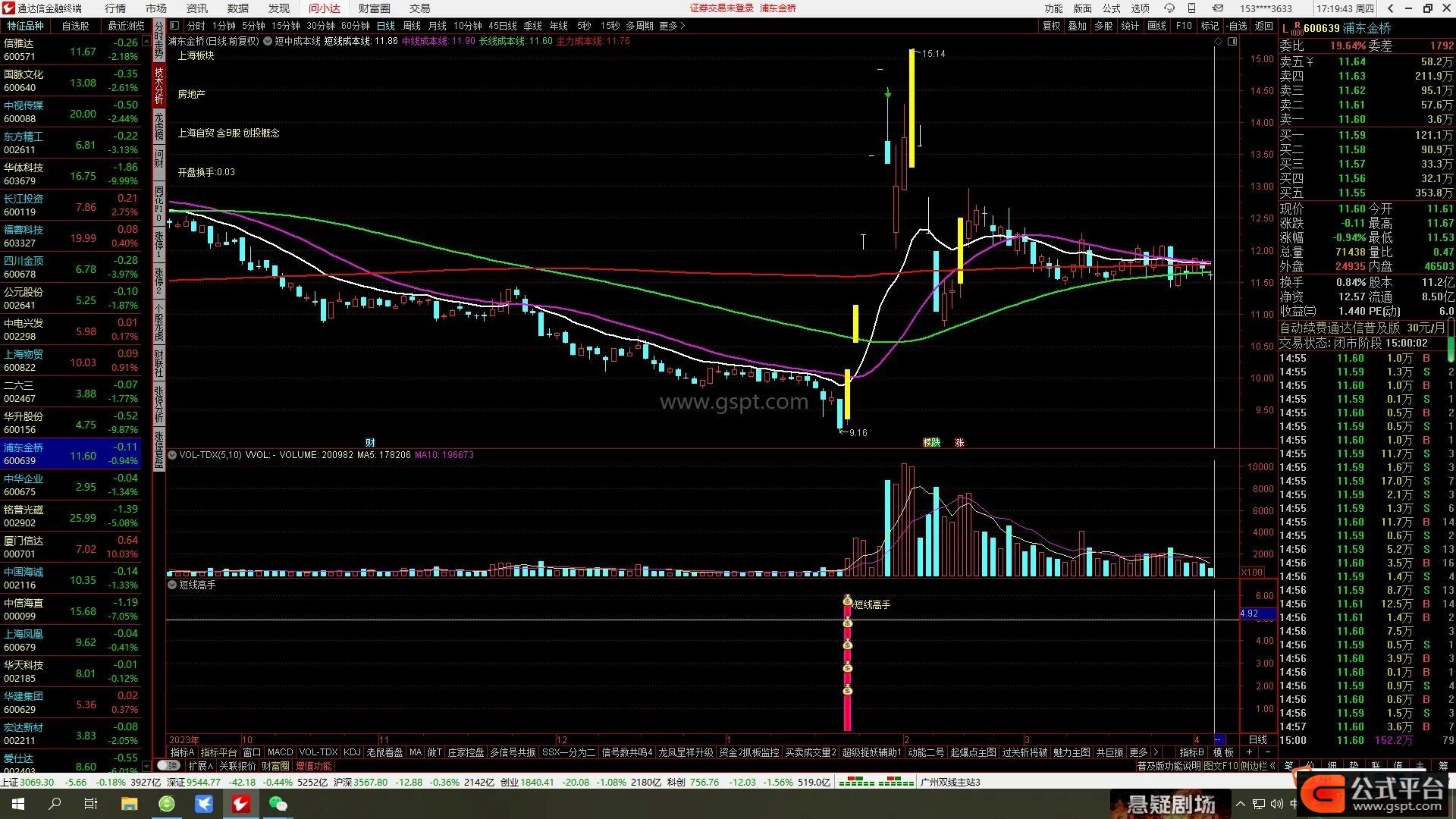Select stock 信雅达 600571 in list
Viewport: 1456px width, 819px height.
click(x=71, y=50)
